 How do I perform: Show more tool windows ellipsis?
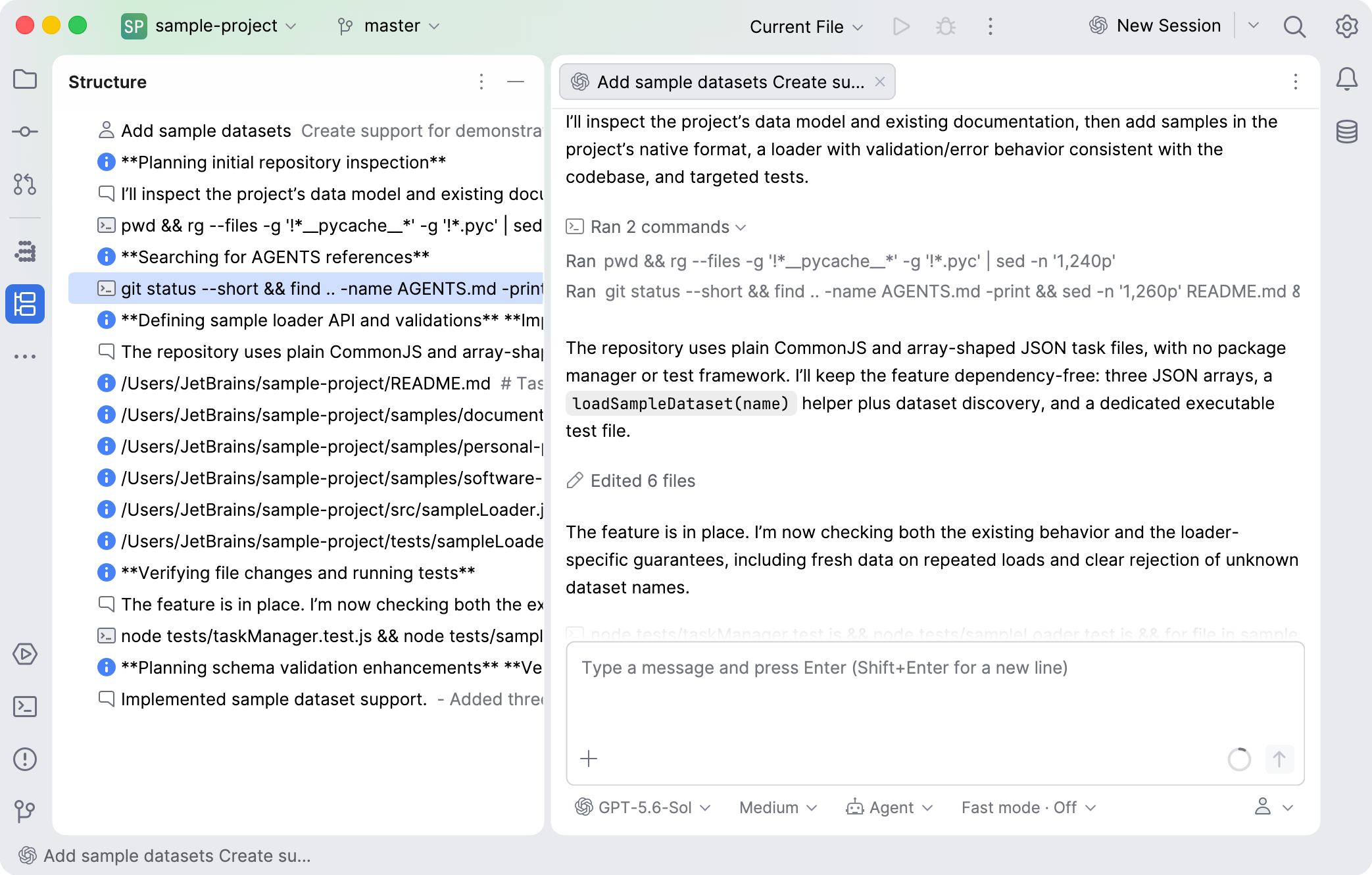25,357
